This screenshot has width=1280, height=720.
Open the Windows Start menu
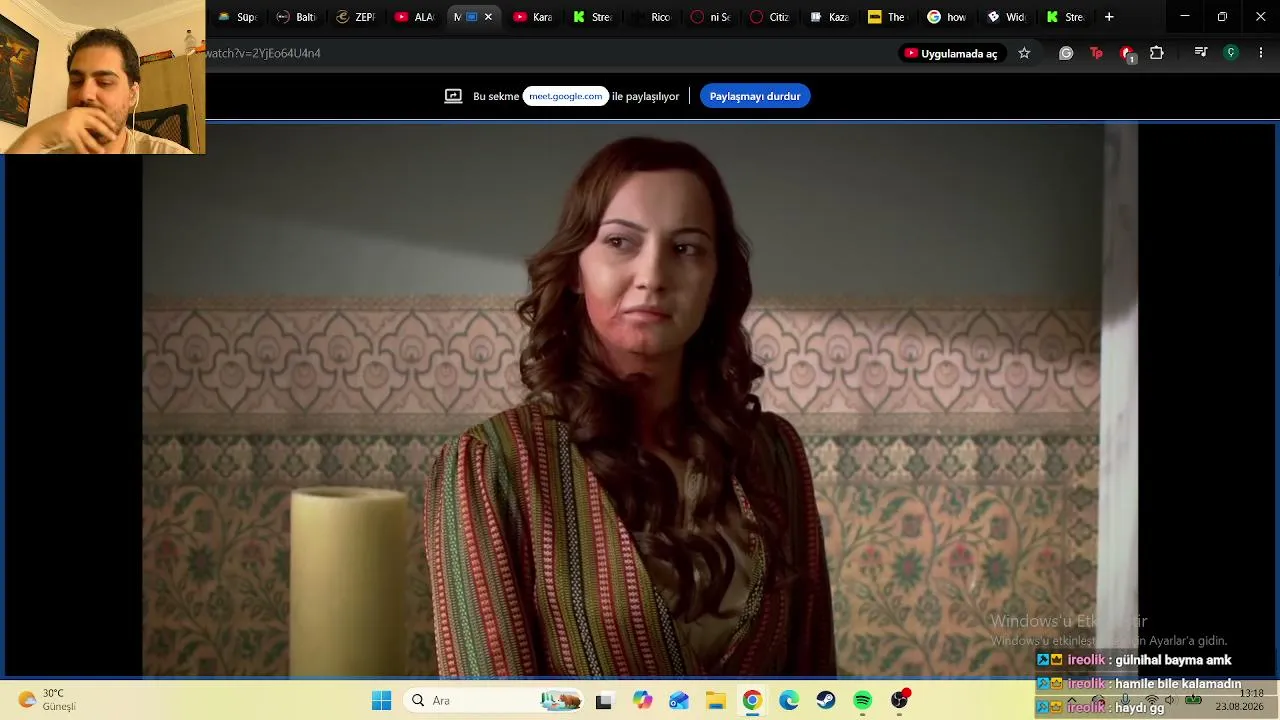tap(381, 701)
